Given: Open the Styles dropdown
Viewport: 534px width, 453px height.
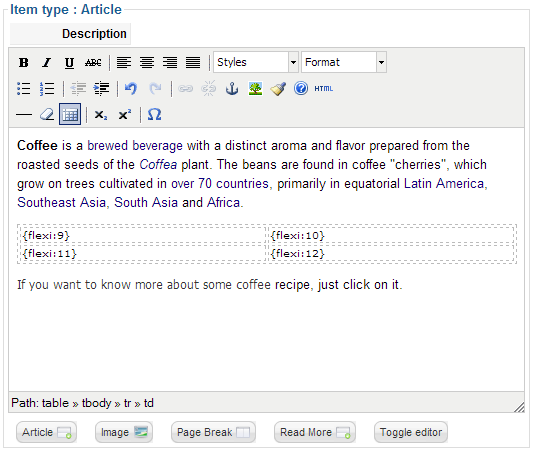Looking at the screenshot, I should point(256,62).
